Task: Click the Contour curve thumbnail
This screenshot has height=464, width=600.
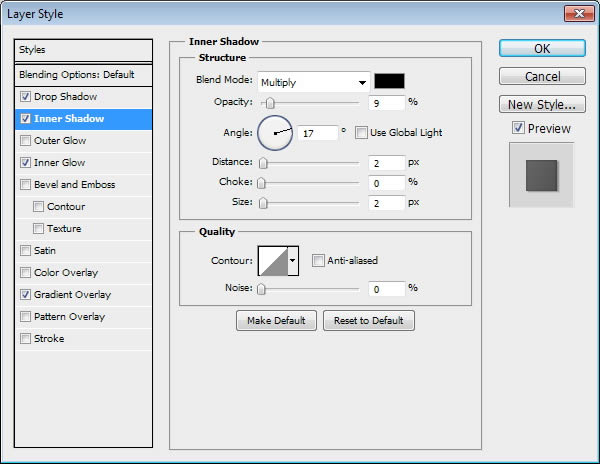Action: [x=273, y=260]
